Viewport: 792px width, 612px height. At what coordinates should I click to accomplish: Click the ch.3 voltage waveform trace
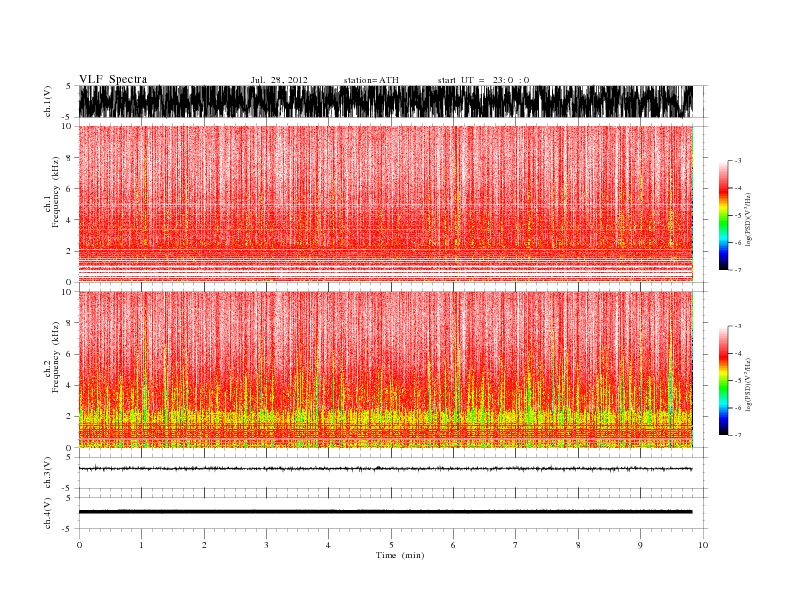click(386, 469)
